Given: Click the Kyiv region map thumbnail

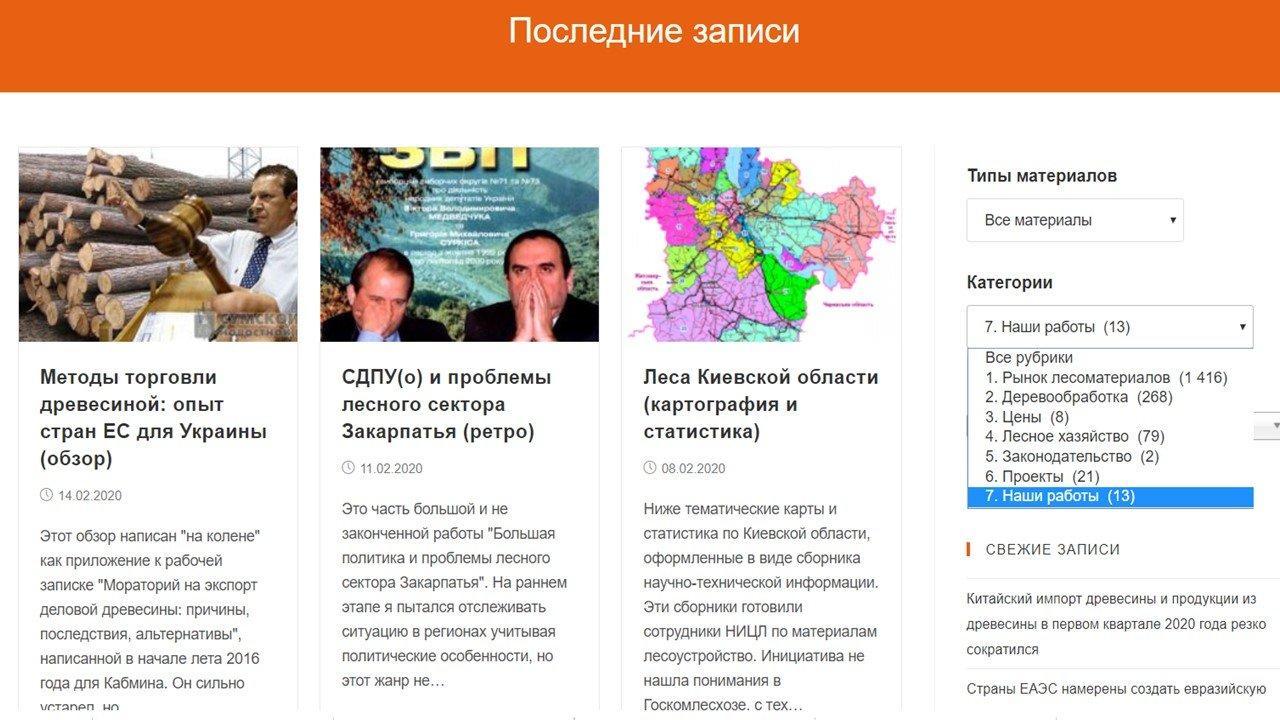Looking at the screenshot, I should pyautogui.click(x=760, y=245).
